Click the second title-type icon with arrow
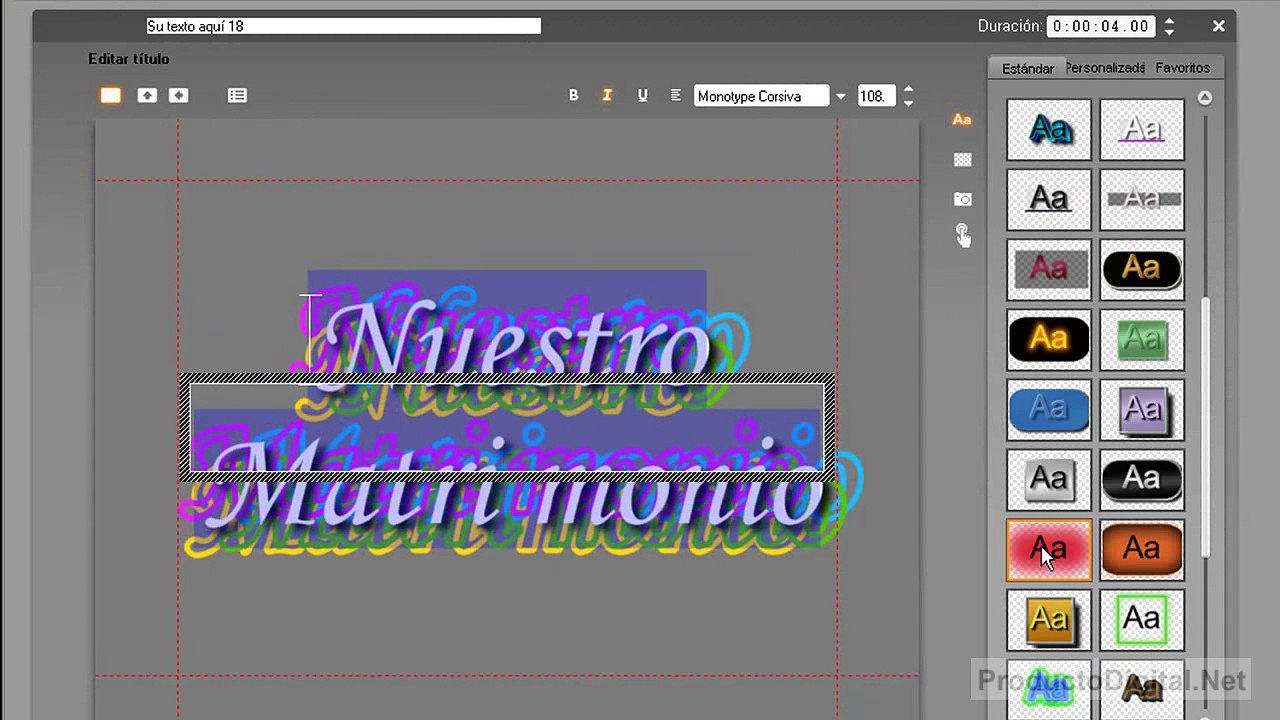Screen dimensions: 1280x720 (147, 95)
